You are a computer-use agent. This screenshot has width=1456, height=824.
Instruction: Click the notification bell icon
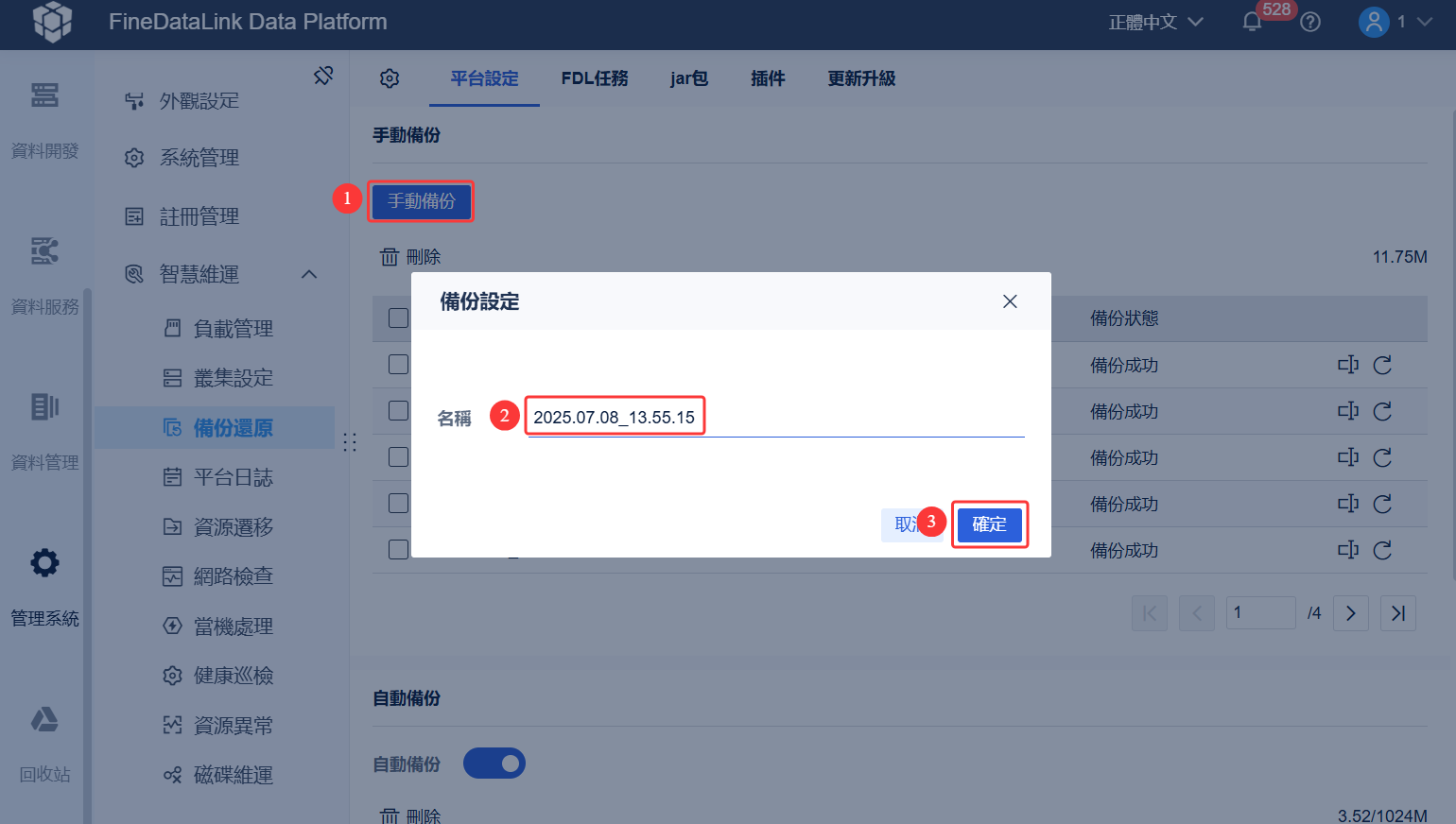click(x=1252, y=22)
